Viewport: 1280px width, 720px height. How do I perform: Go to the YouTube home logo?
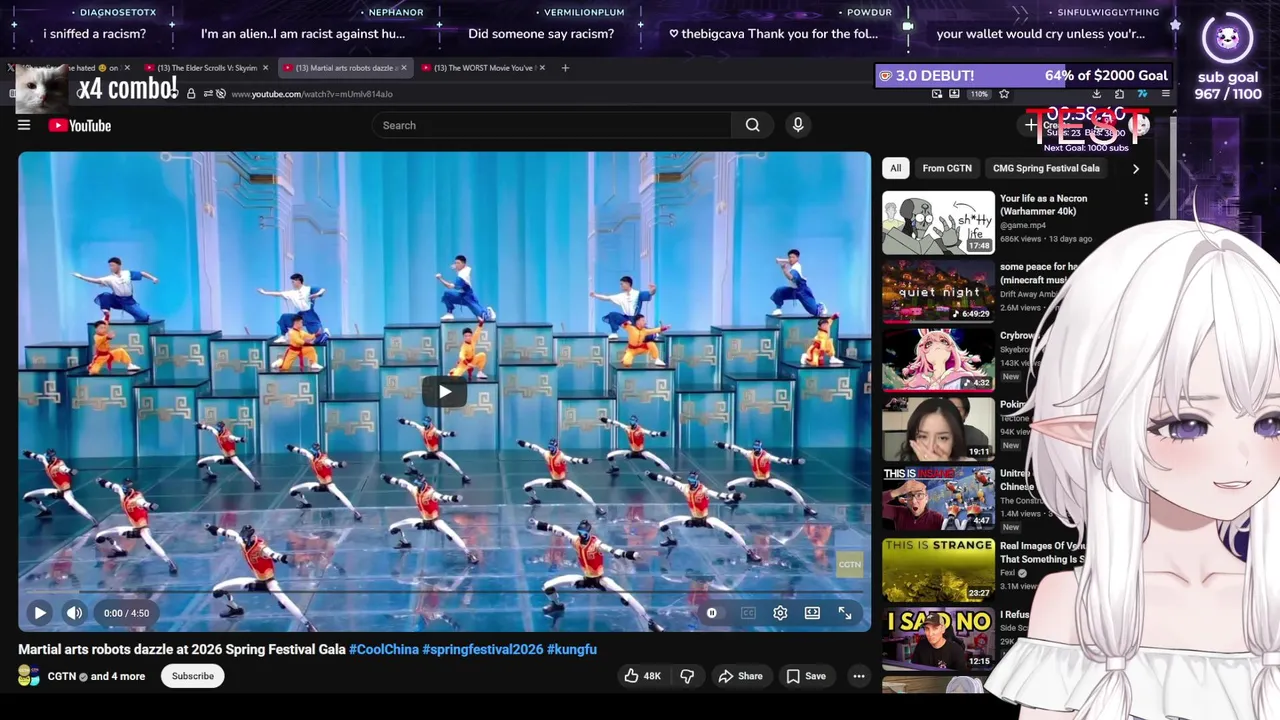79,125
